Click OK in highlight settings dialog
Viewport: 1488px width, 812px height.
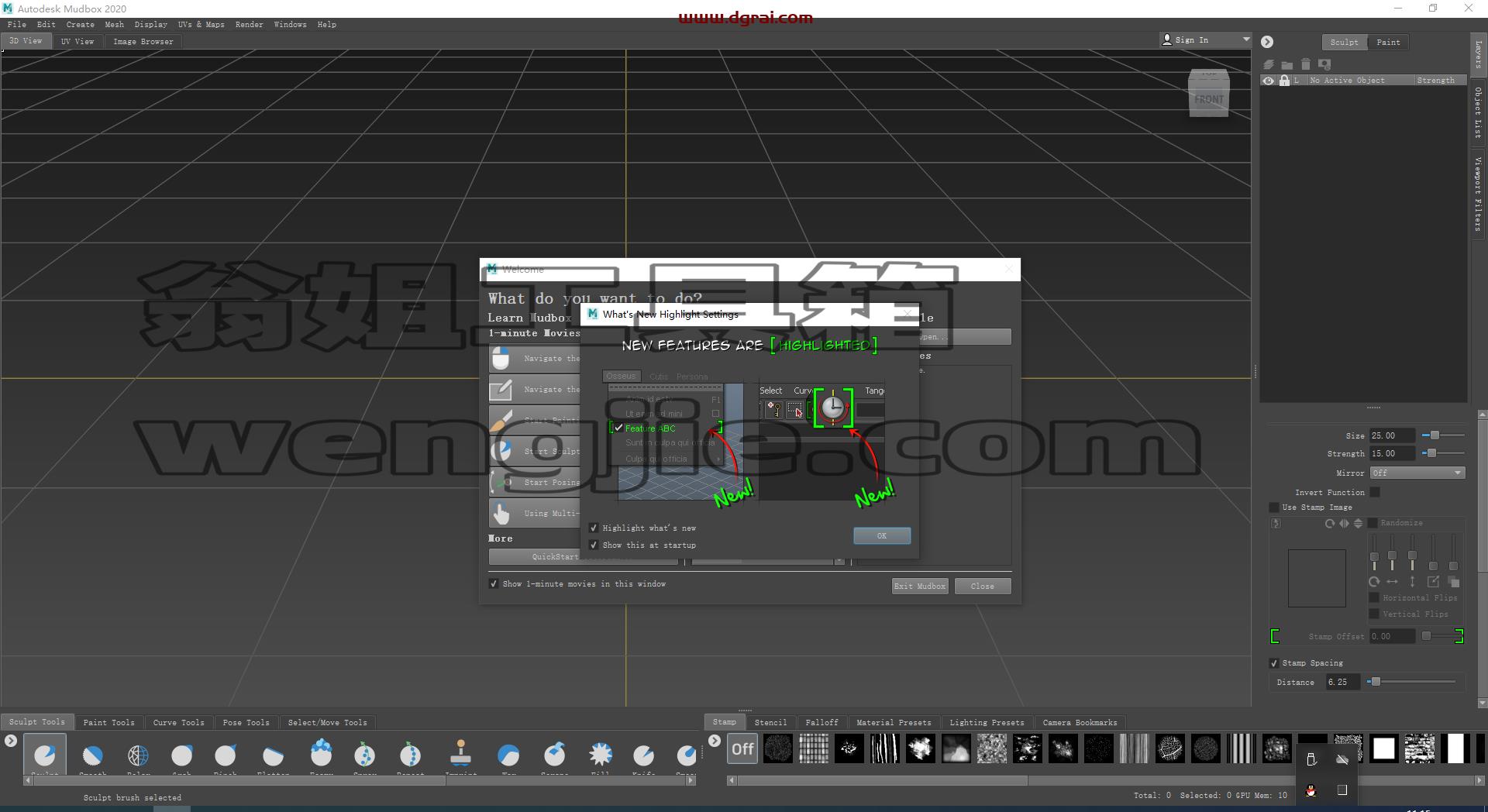click(x=881, y=535)
